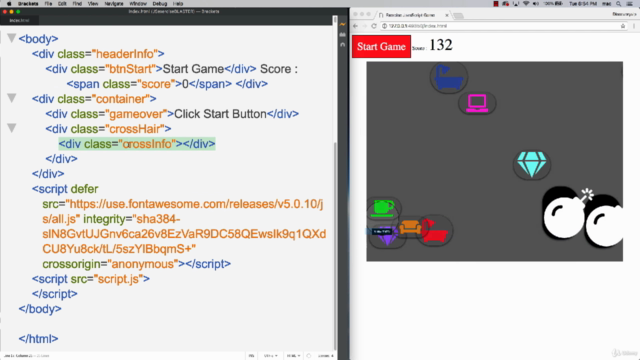Open Notification Center icon in menu bar
This screenshot has height=360, width=640.
[630, 4]
